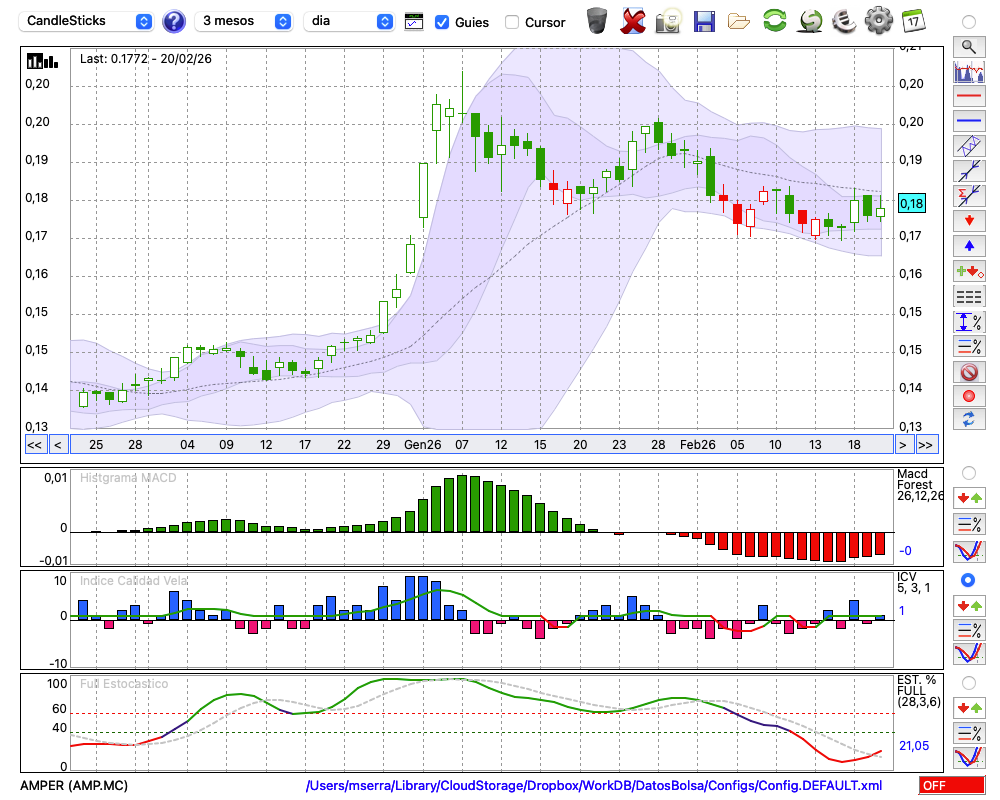The image size is (1000, 800).
Task: Click the blue up arrow marker tool
Action: coord(968,245)
